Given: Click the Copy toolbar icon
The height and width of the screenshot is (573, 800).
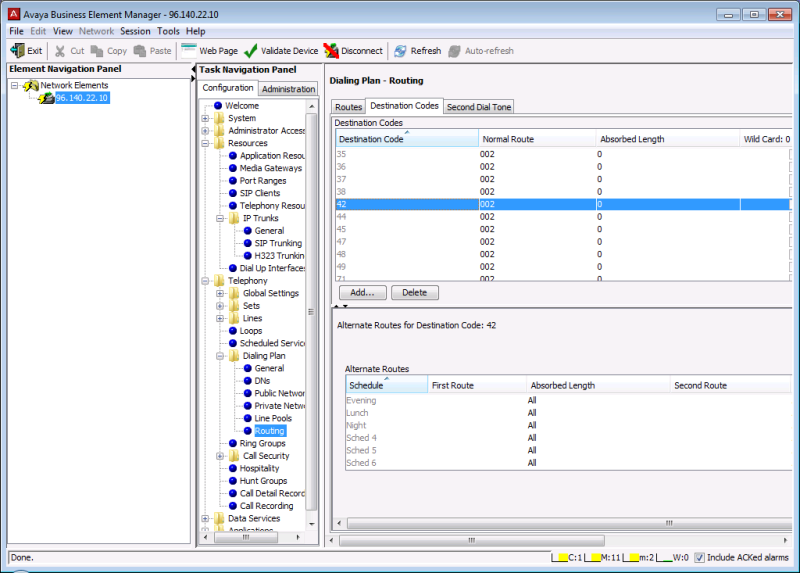Looking at the screenshot, I should 96,51.
